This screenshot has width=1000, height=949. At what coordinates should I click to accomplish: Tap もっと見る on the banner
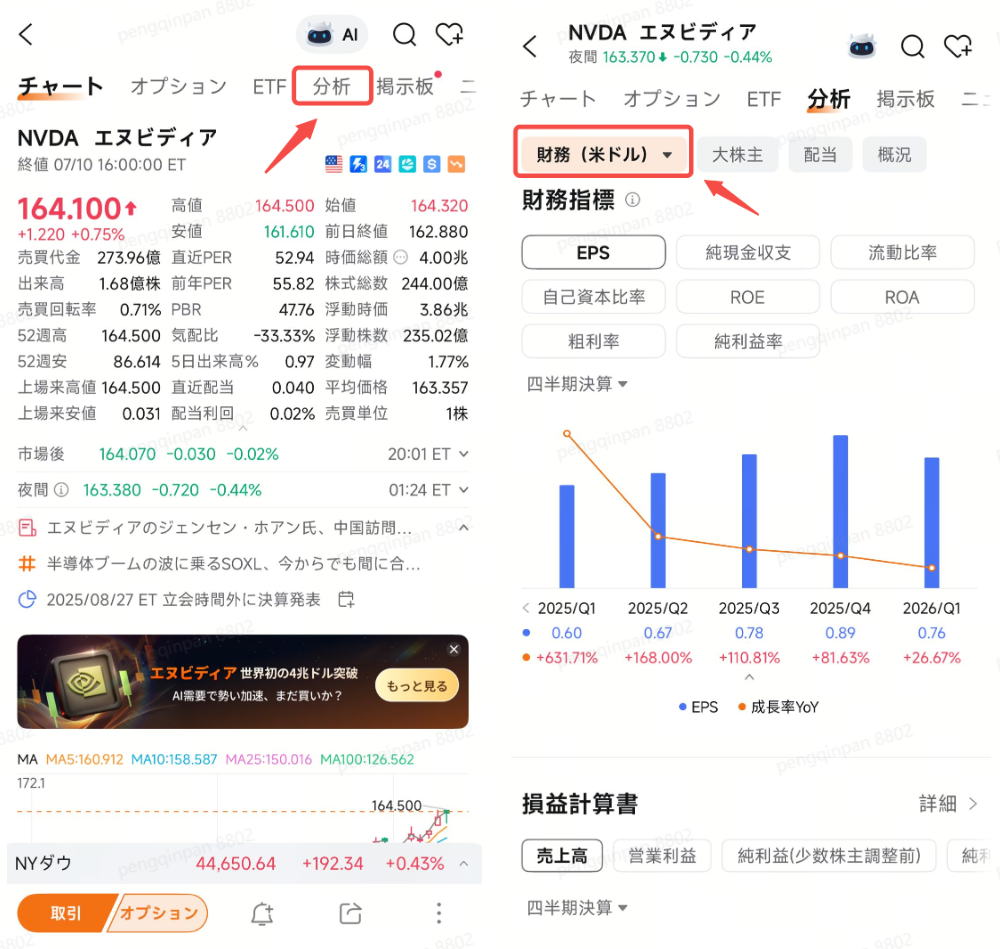[x=417, y=686]
